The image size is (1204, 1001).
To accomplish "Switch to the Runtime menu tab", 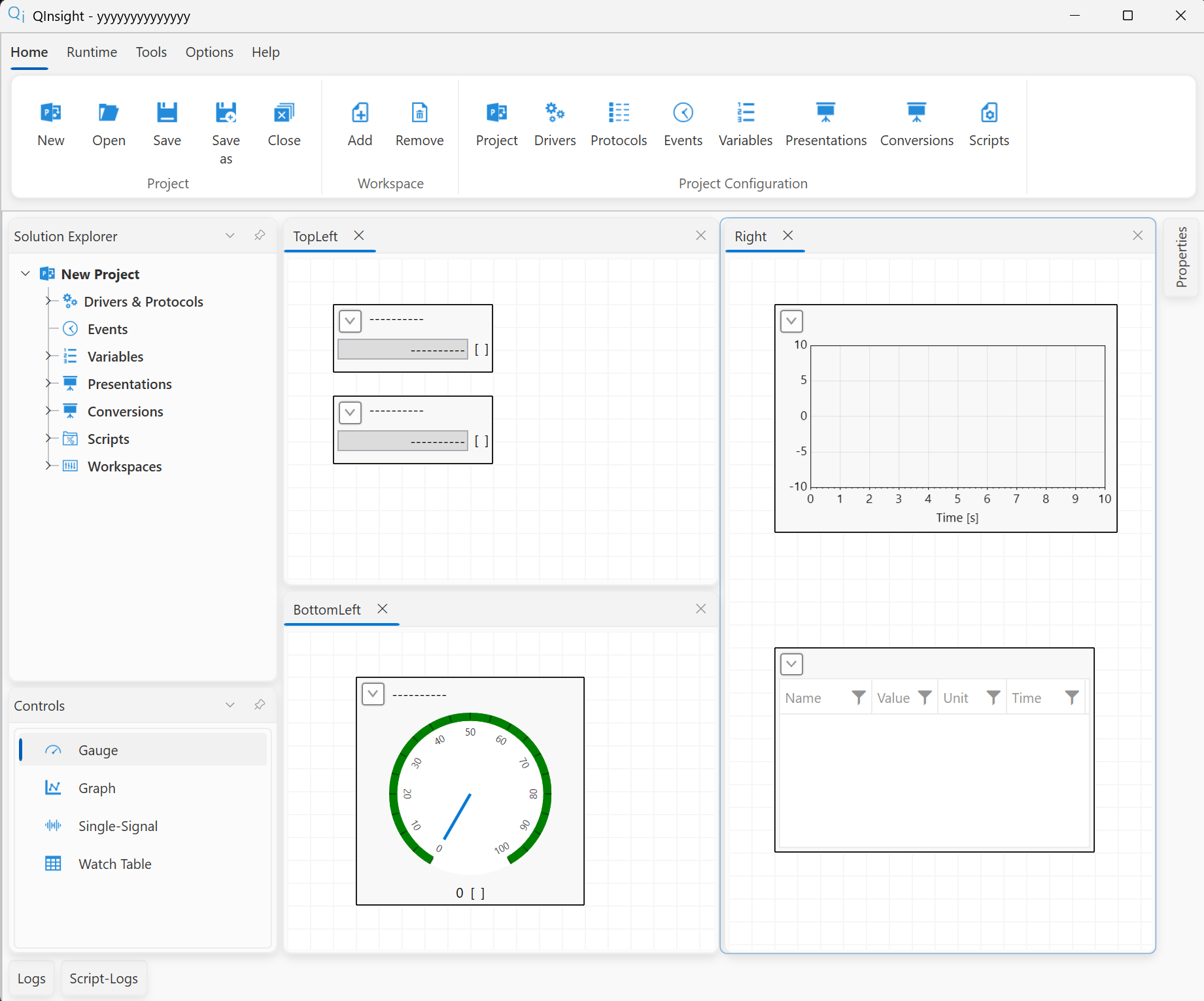I will [x=92, y=52].
